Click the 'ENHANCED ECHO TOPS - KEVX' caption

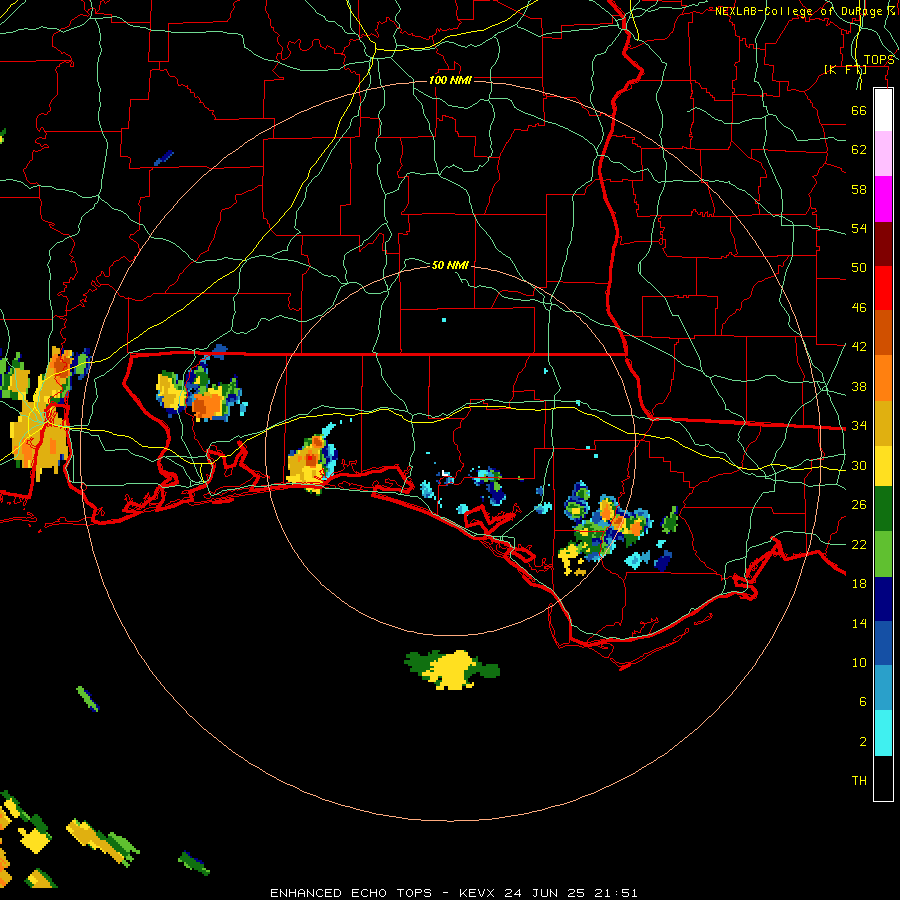(383, 893)
